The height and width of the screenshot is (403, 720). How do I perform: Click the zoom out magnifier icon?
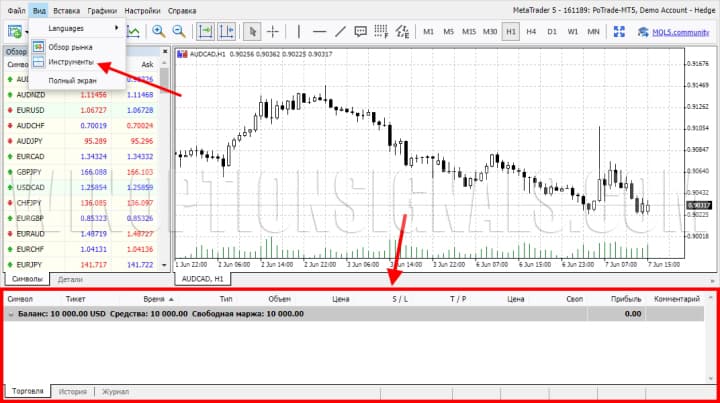point(182,31)
